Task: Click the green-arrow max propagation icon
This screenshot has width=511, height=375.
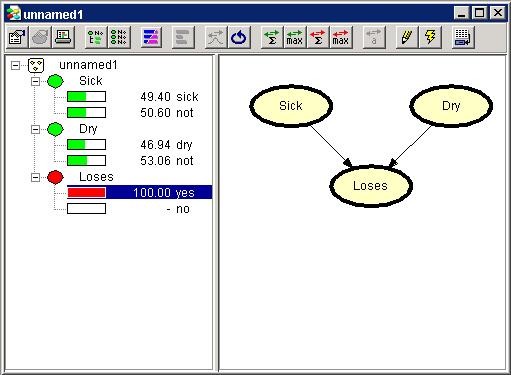Action: 295,37
